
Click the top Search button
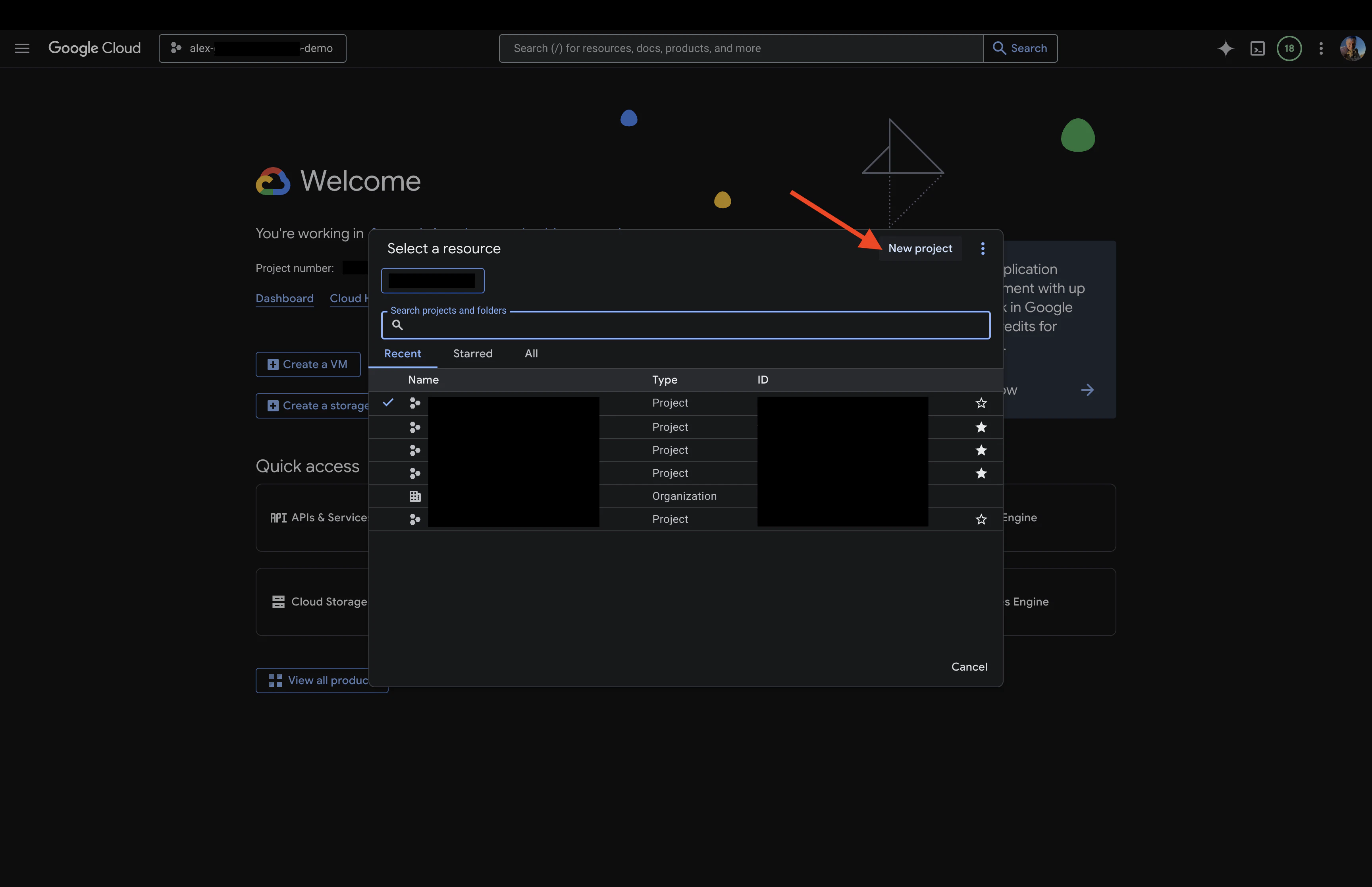click(x=1020, y=48)
